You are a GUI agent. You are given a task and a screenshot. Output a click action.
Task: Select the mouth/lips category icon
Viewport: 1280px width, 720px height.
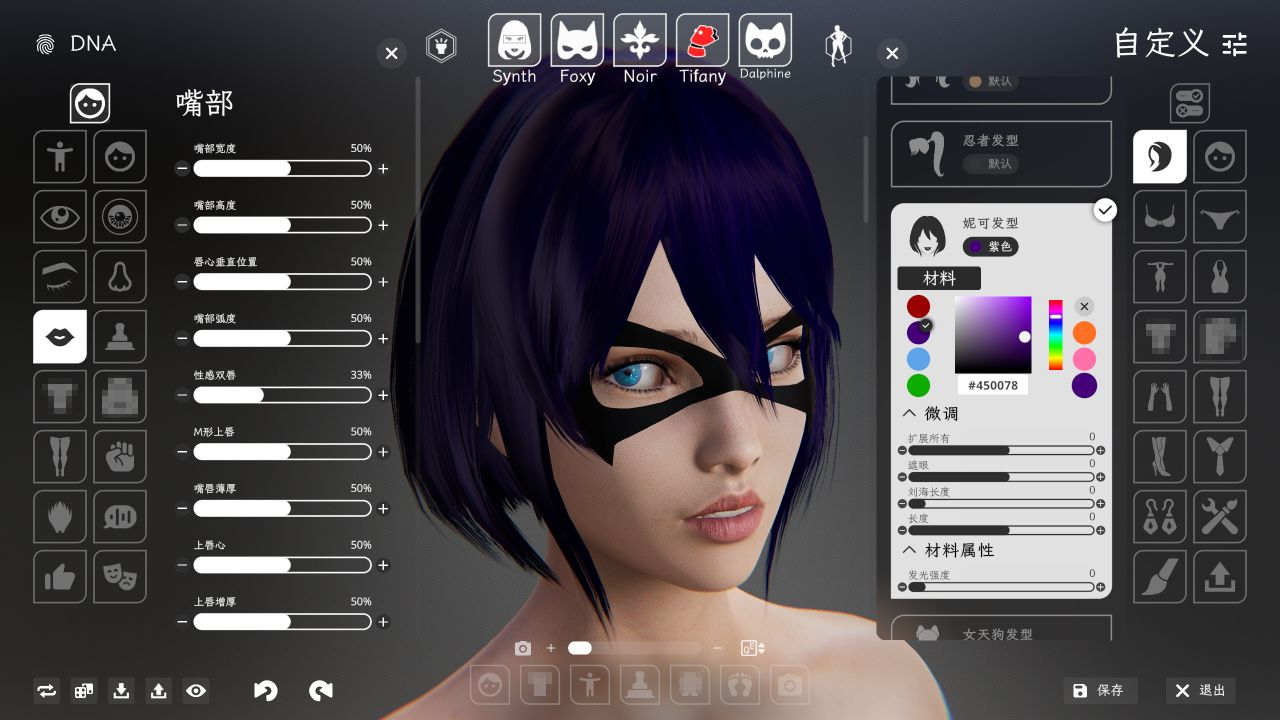pyautogui.click(x=60, y=336)
